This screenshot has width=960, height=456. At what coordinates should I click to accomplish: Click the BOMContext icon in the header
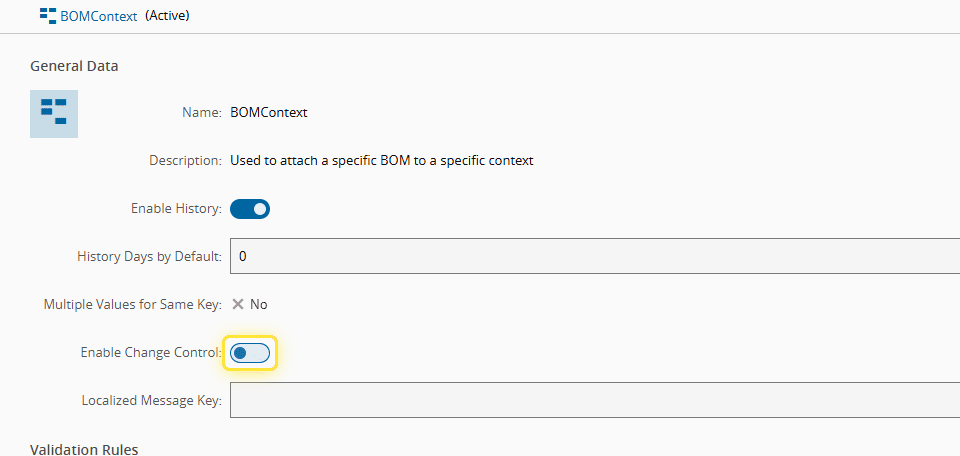(x=47, y=16)
